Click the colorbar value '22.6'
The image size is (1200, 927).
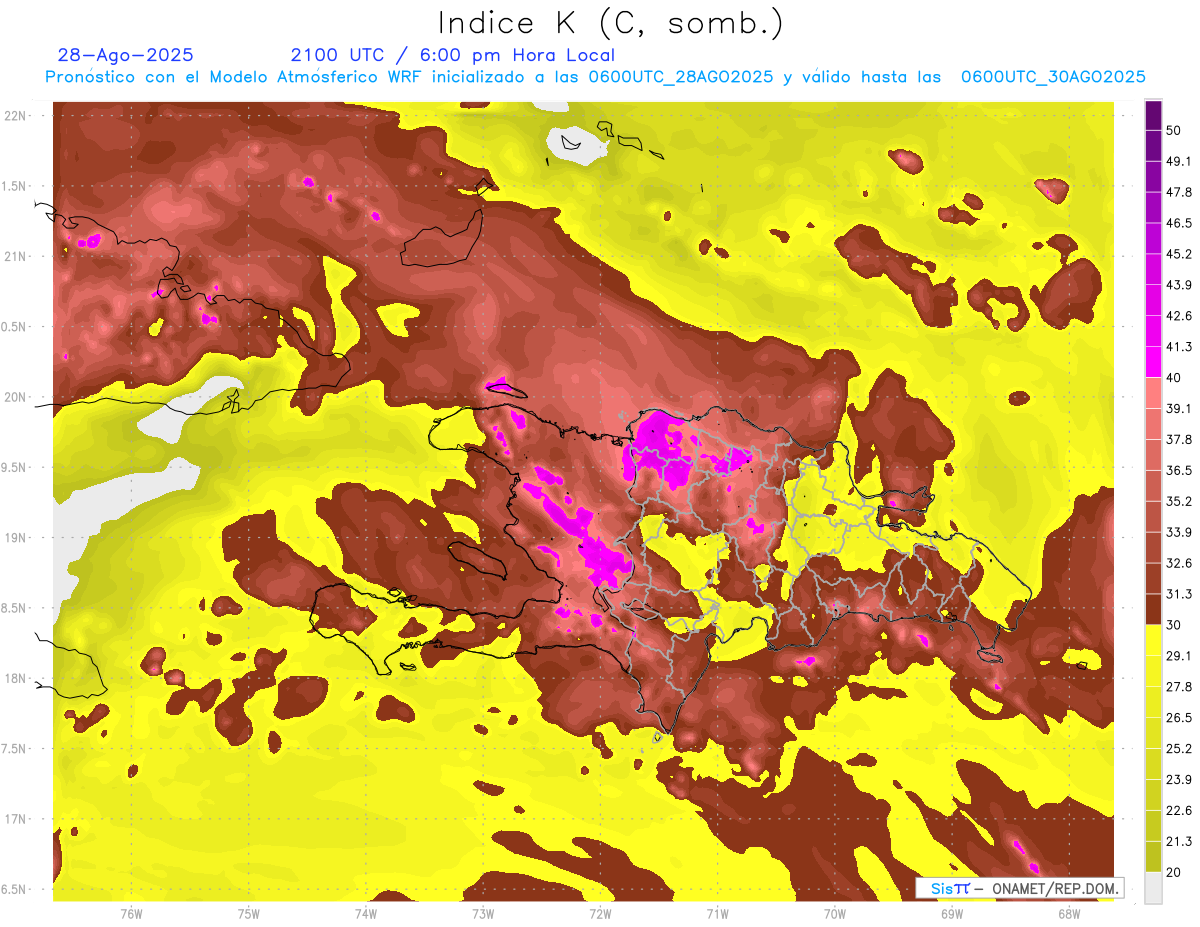tap(1178, 810)
